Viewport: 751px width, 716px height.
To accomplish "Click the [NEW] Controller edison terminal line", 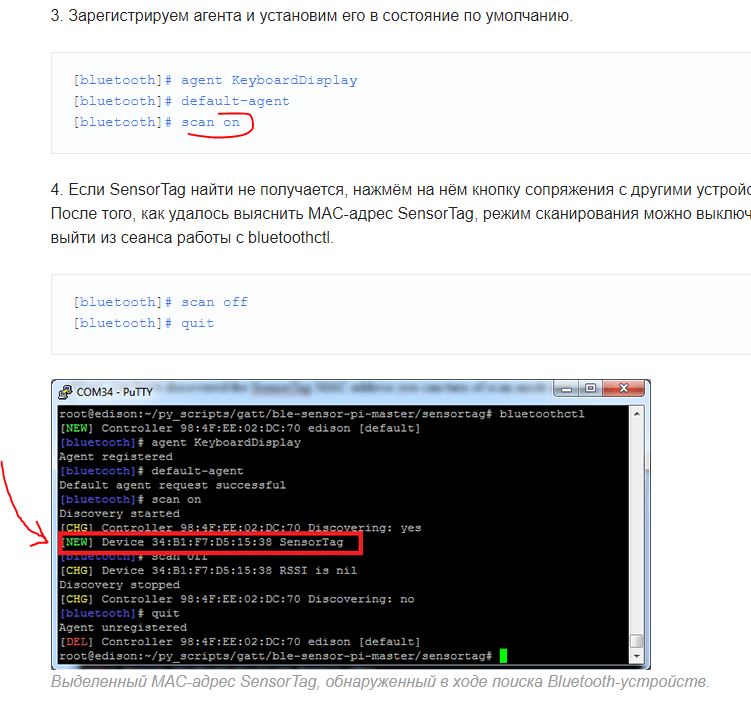I will [239, 428].
